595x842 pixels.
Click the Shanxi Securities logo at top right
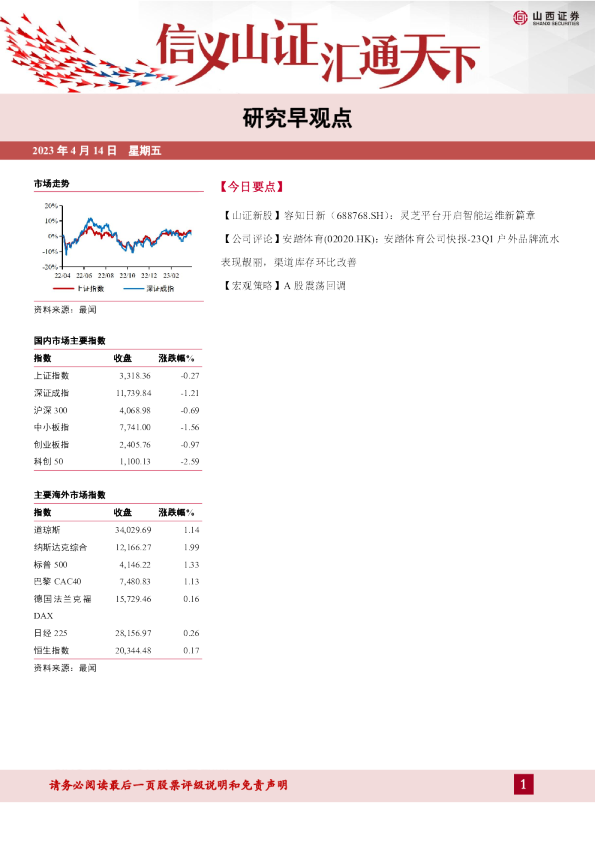pos(546,18)
